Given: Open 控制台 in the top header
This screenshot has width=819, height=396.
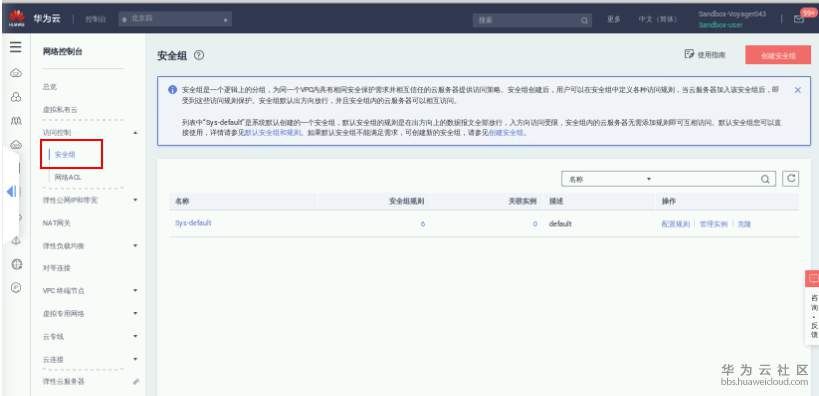Looking at the screenshot, I should coord(96,19).
